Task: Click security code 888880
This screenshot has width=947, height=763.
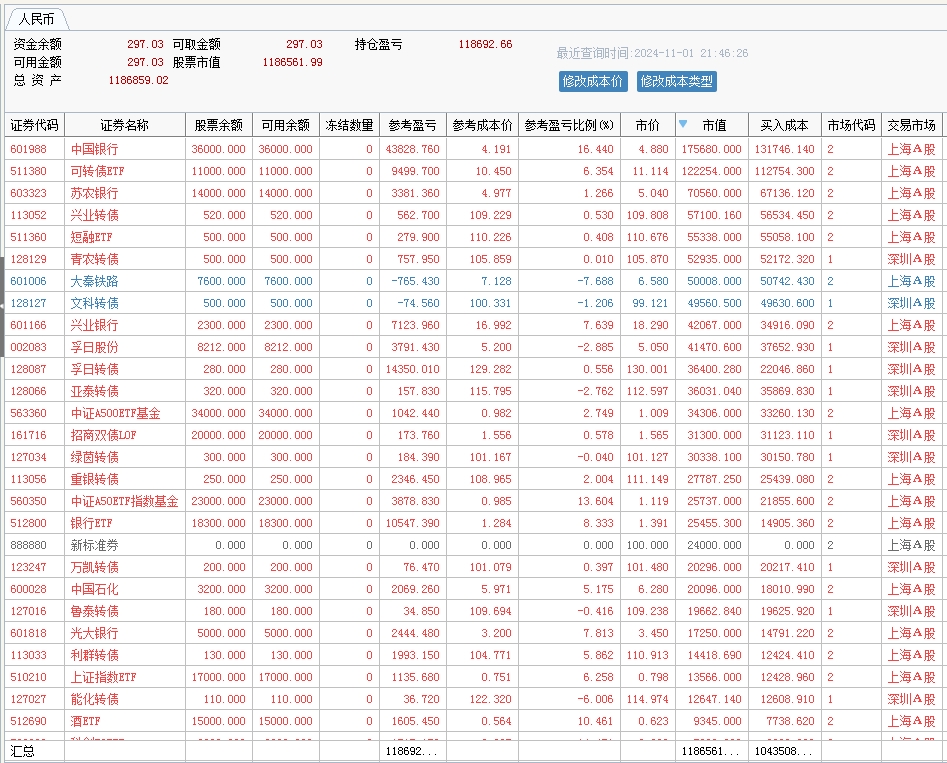Action: tap(28, 546)
